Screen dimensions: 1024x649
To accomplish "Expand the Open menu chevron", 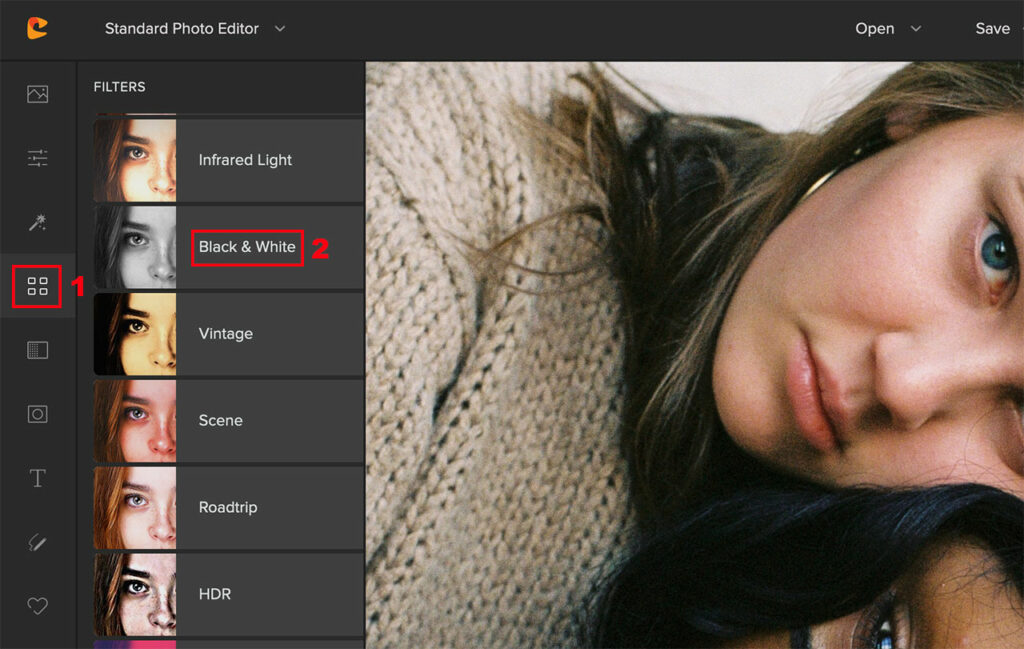I will 915,29.
